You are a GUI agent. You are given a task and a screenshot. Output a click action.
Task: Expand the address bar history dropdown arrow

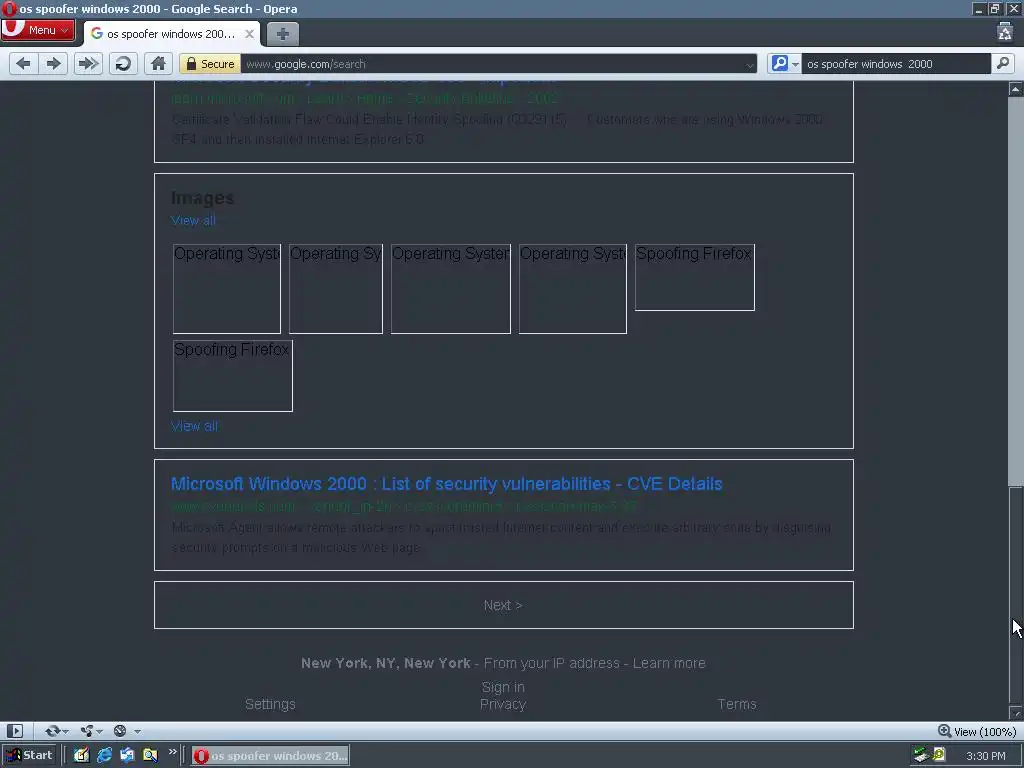coord(750,64)
